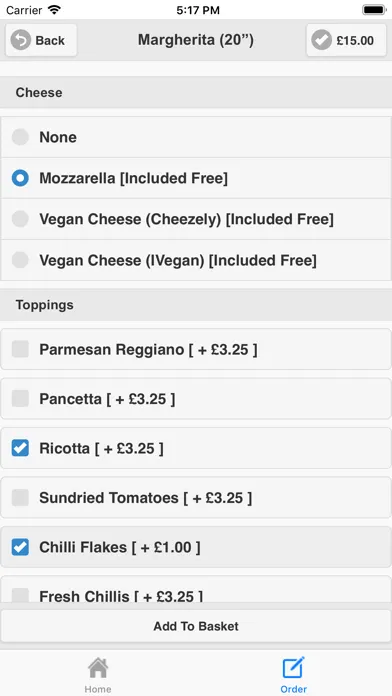
Task: Open the Home house icon
Action: (98, 668)
